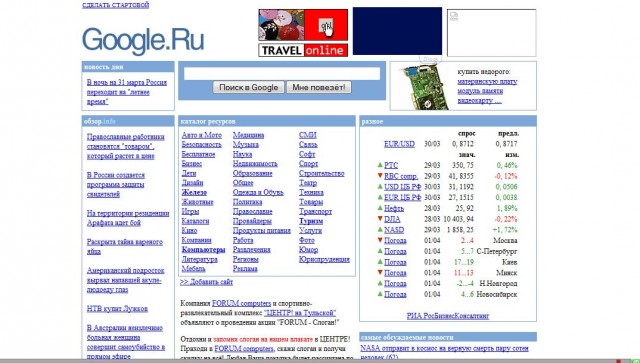Open 'СМИ' catalog category
Screen dimensions: 640x363
[x=308, y=135]
